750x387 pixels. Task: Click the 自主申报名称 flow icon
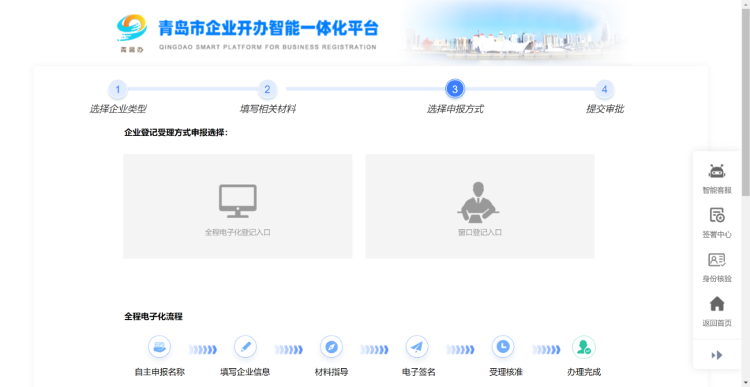159,346
